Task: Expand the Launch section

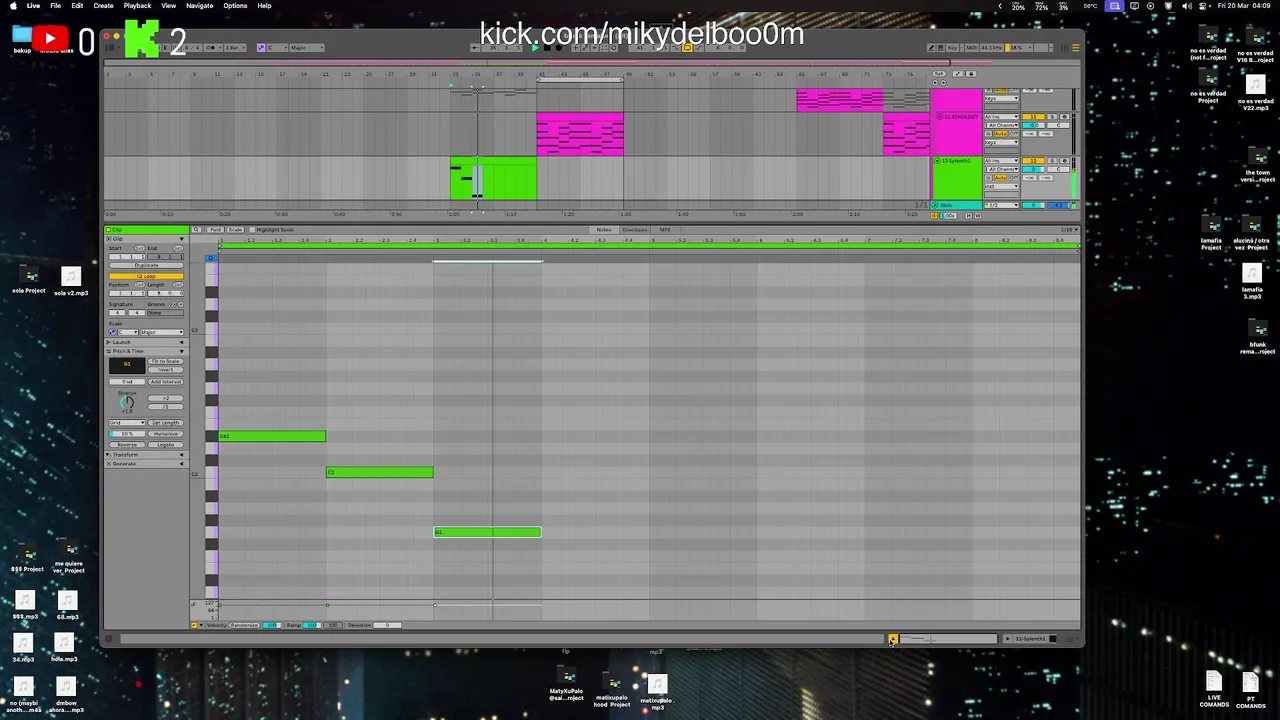Action: pos(181,342)
